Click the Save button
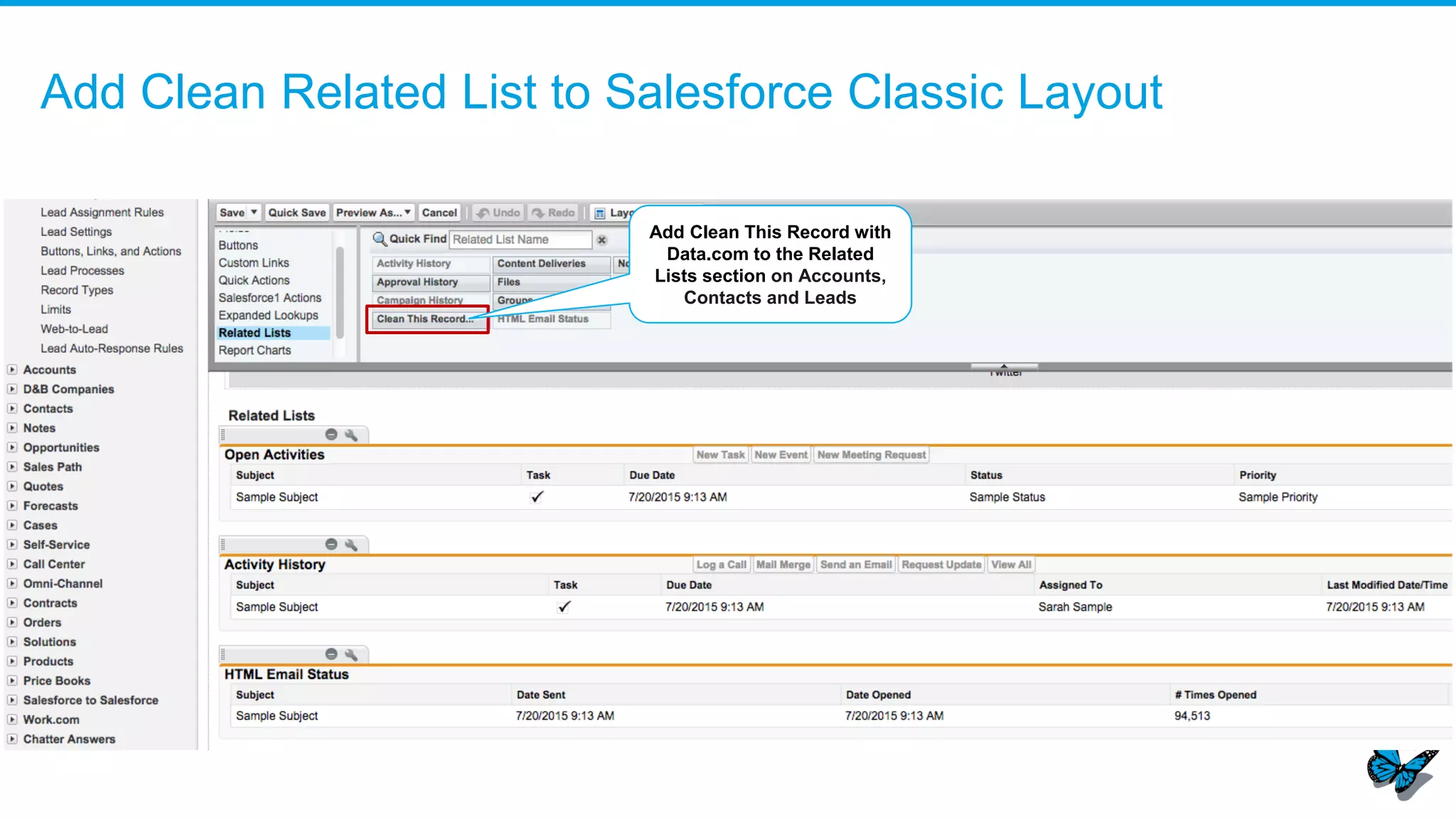The width and height of the screenshot is (1456, 819). click(x=232, y=213)
